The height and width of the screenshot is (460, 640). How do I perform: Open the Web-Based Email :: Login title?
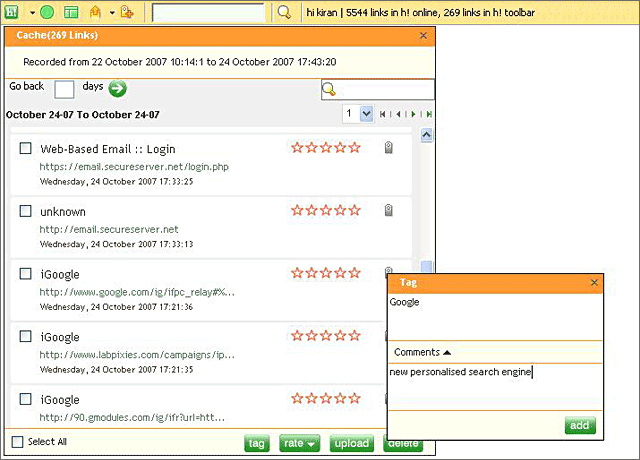pyautogui.click(x=108, y=149)
